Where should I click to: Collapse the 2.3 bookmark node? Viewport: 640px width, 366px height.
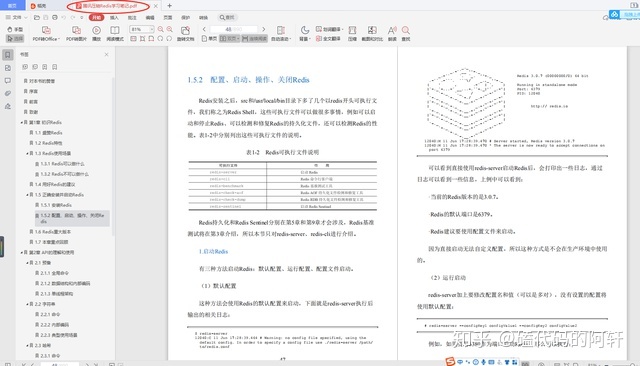pyautogui.click(x=27, y=346)
